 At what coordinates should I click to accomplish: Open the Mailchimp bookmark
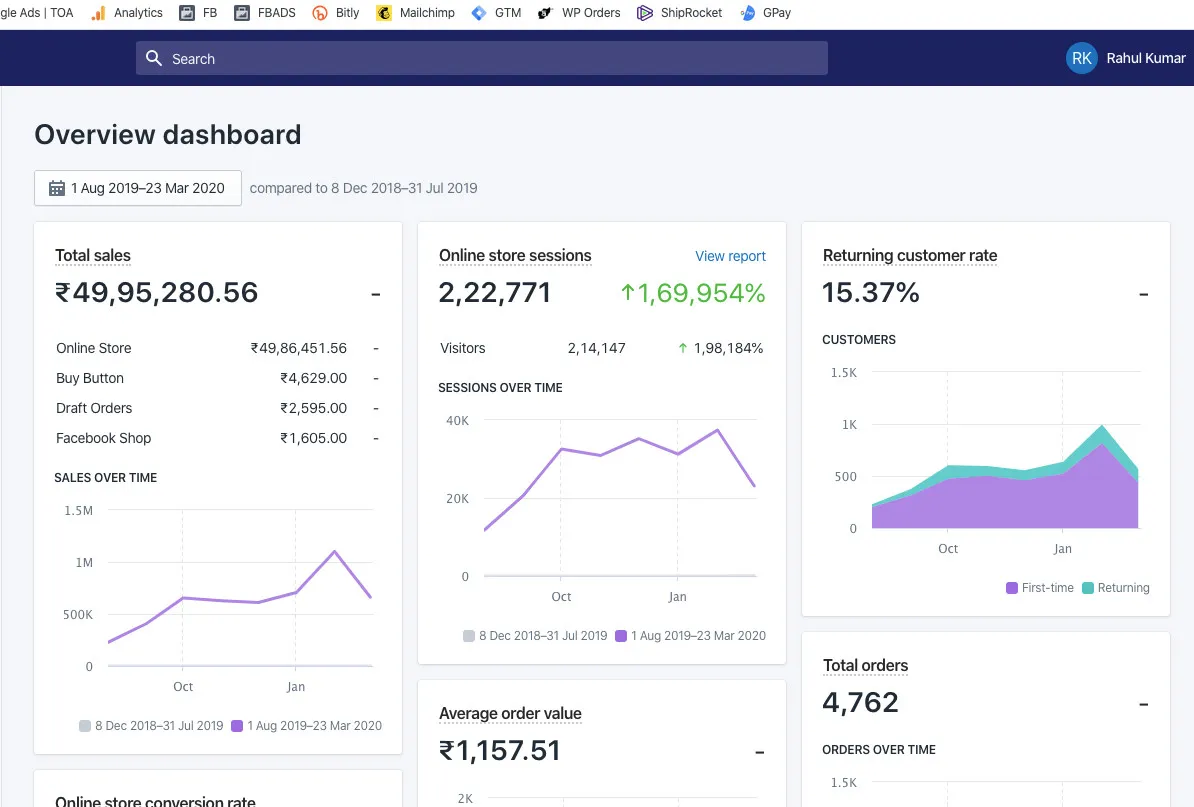coord(414,13)
